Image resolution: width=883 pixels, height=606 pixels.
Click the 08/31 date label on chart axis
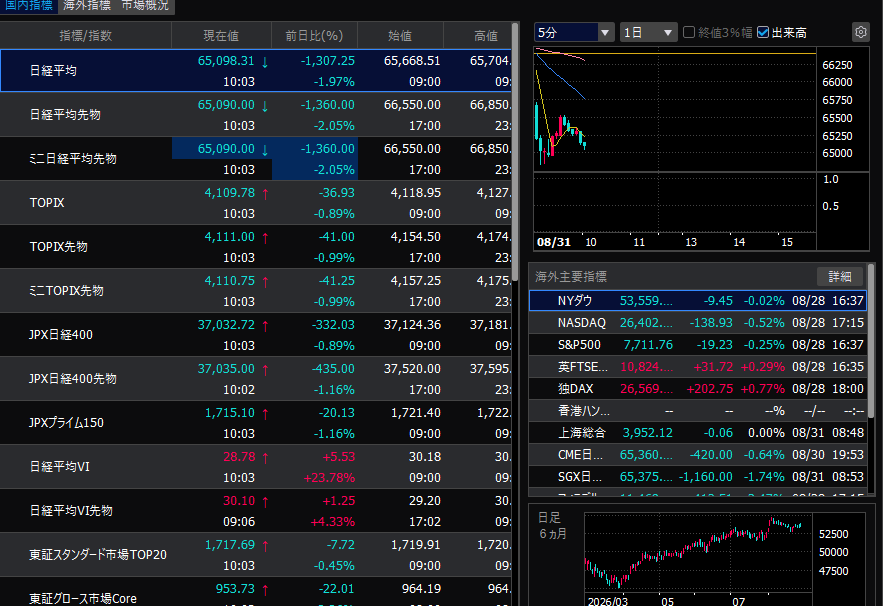point(554,242)
